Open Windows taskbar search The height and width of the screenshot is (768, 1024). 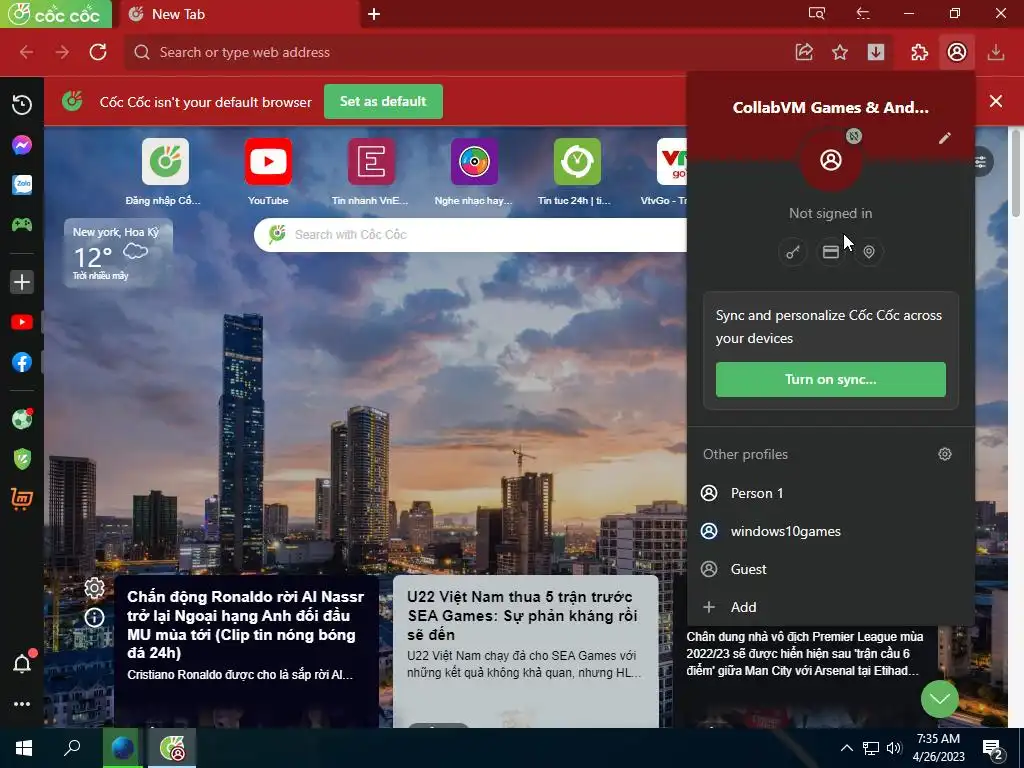click(x=72, y=748)
